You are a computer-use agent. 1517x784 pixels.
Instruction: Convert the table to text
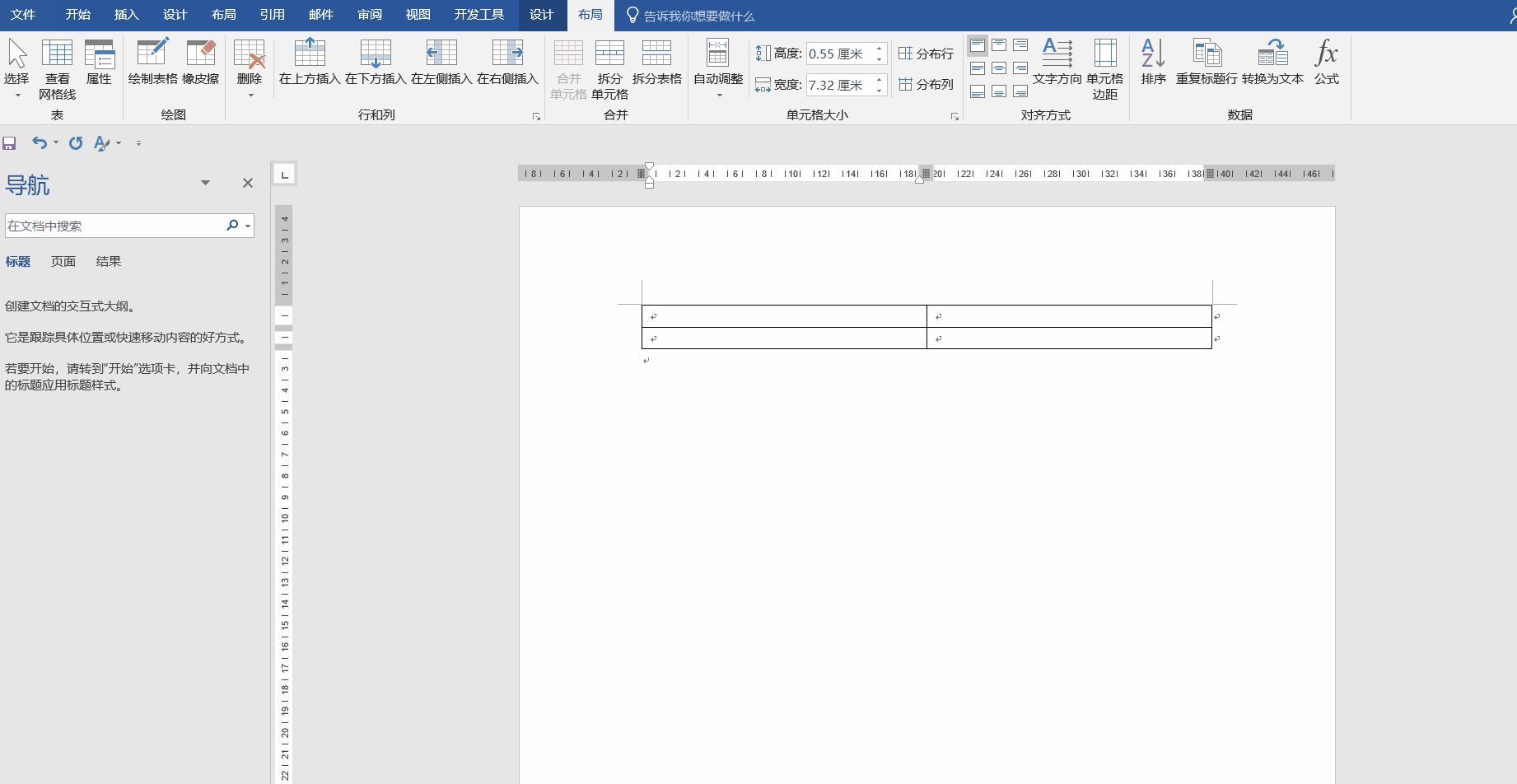[x=1272, y=62]
